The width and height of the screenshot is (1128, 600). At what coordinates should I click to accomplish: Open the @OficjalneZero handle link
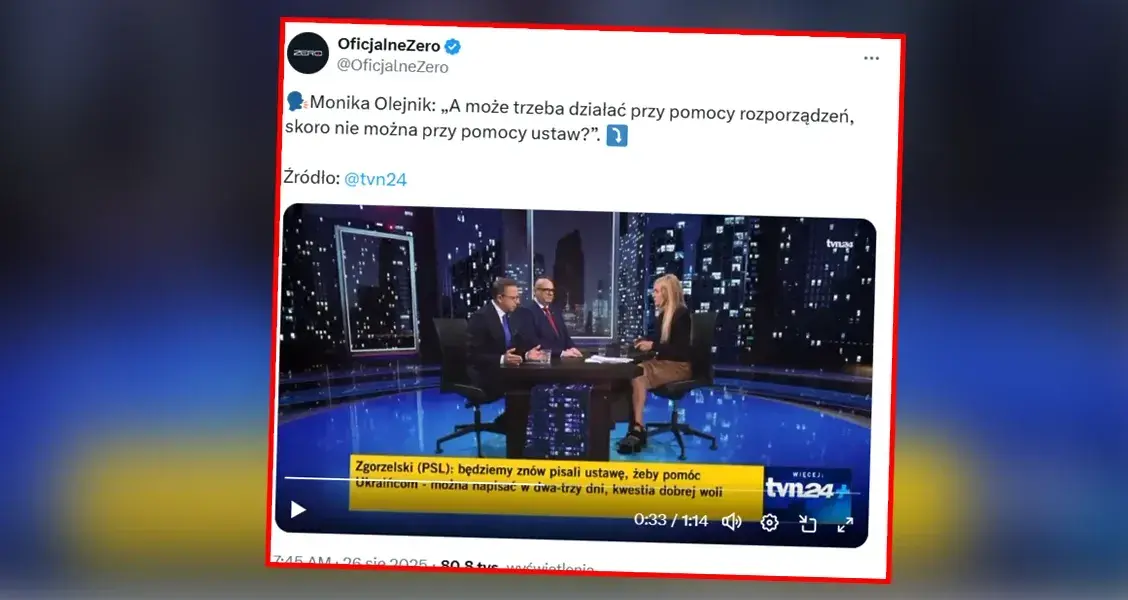coord(393,67)
